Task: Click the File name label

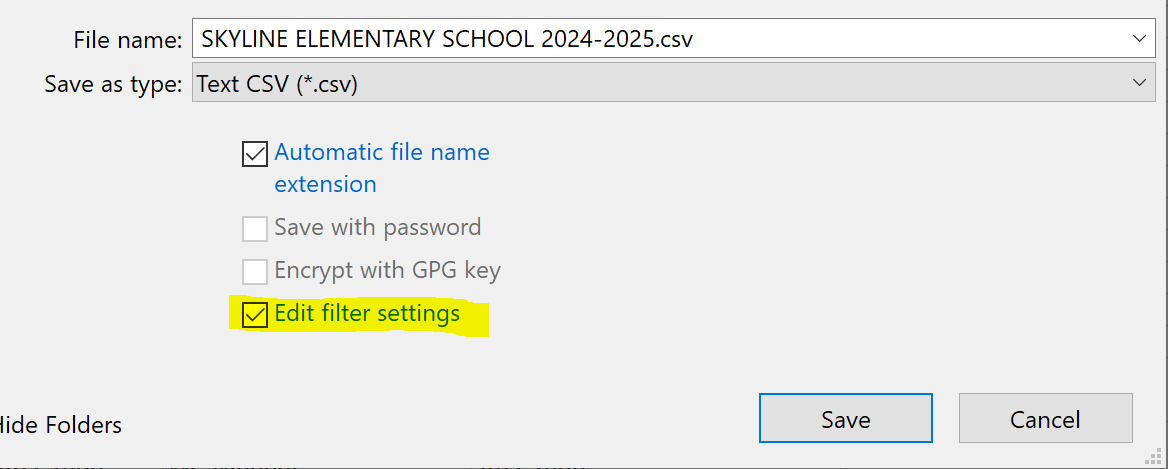Action: tap(127, 39)
